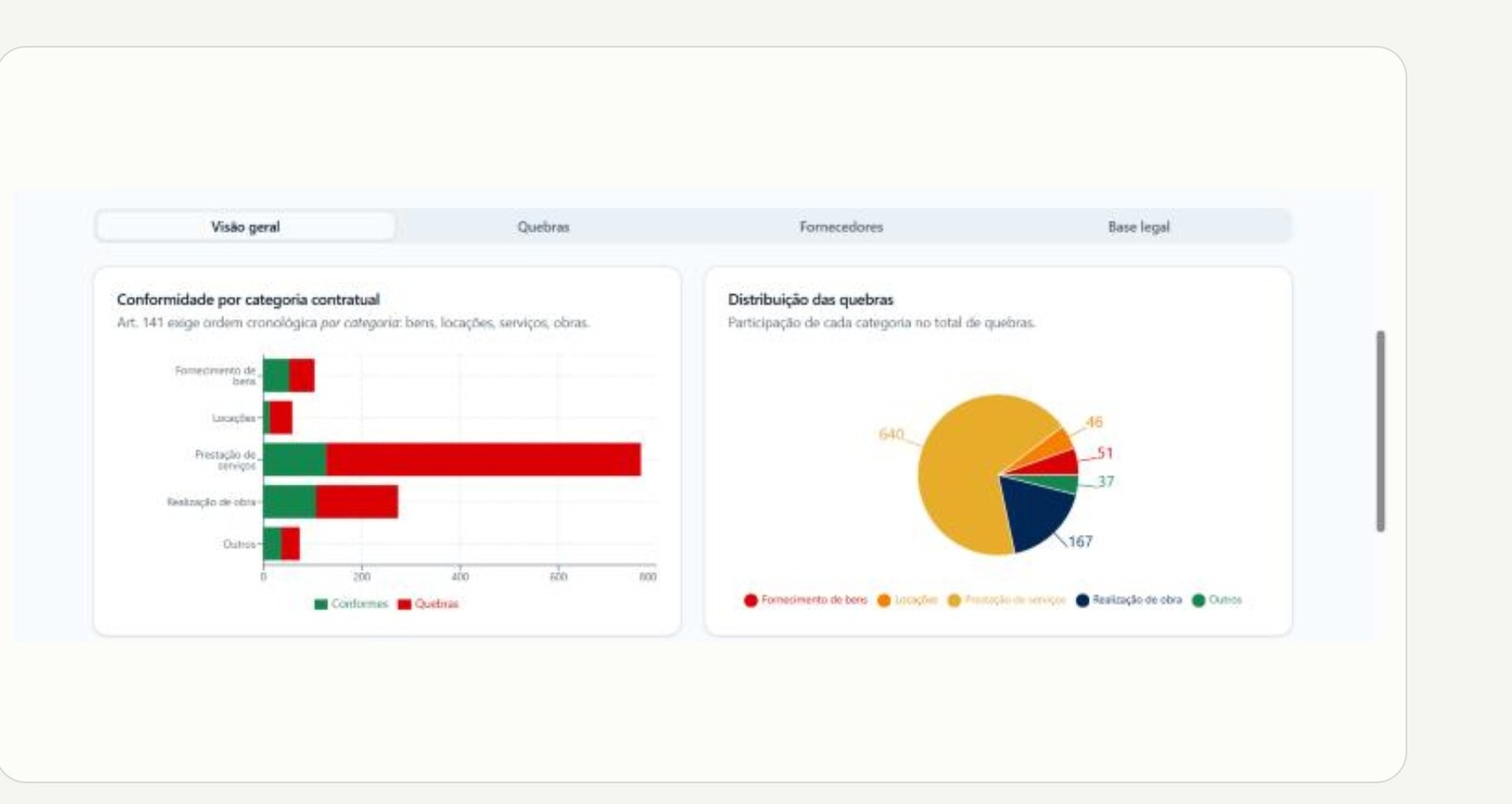Click the red Prestação de serviços bar segment

point(484,460)
